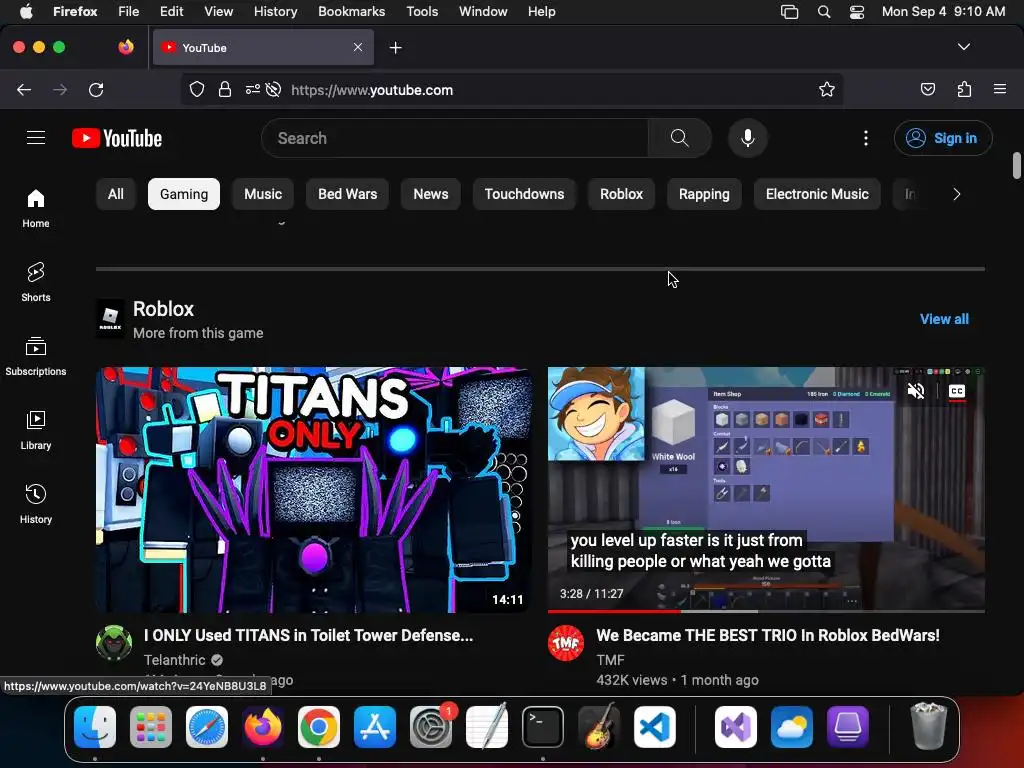This screenshot has height=768, width=1024.
Task: Open Firefox tracking protection shield
Action: point(197,89)
